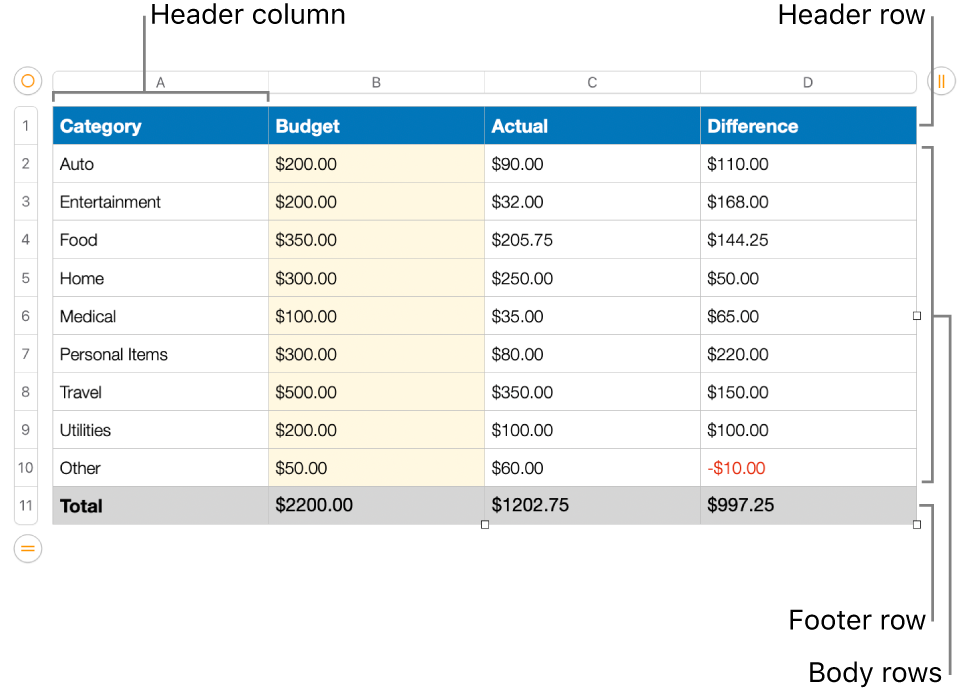Tap the row add handle with orange lines
Screen dimensions: 968x692
coord(27,548)
